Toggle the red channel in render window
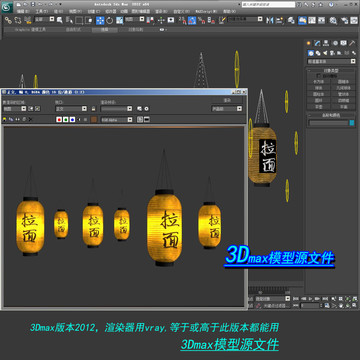The width and height of the screenshot is (360, 360). click(x=59, y=120)
